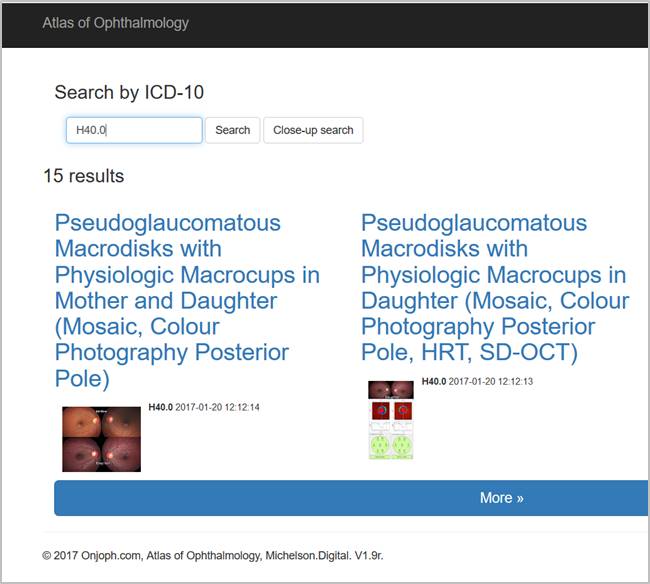The image size is (650, 584).
Task: Click the white HRT graph panels in the second thumbnail
Action: [x=390, y=428]
